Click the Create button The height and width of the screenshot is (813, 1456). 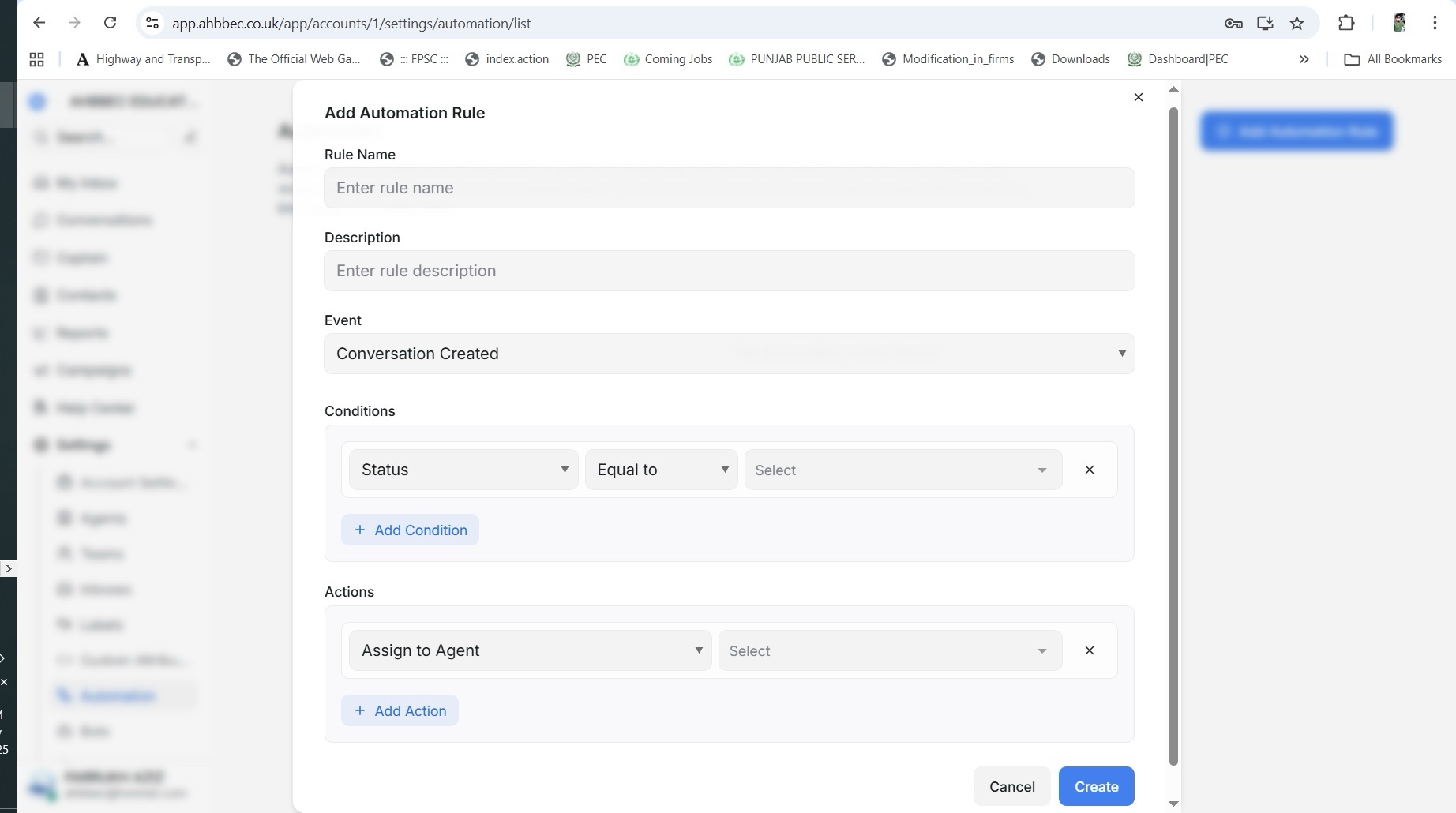1096,786
